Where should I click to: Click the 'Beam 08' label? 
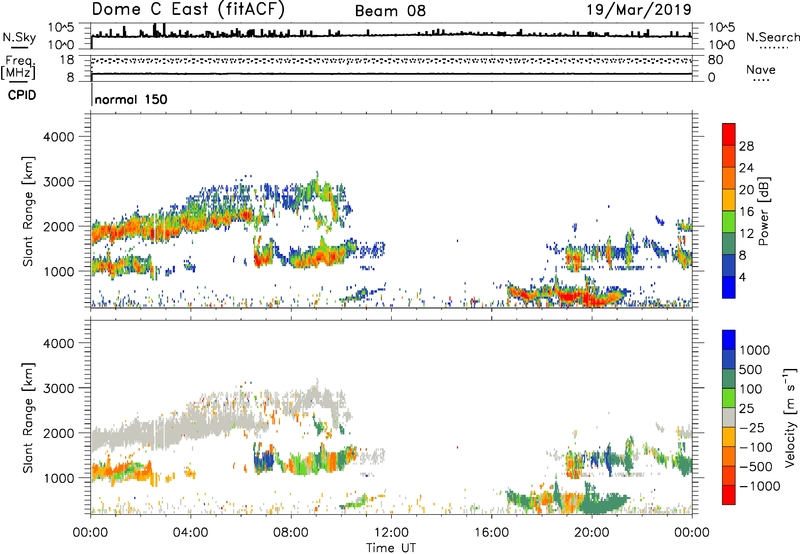(x=390, y=11)
